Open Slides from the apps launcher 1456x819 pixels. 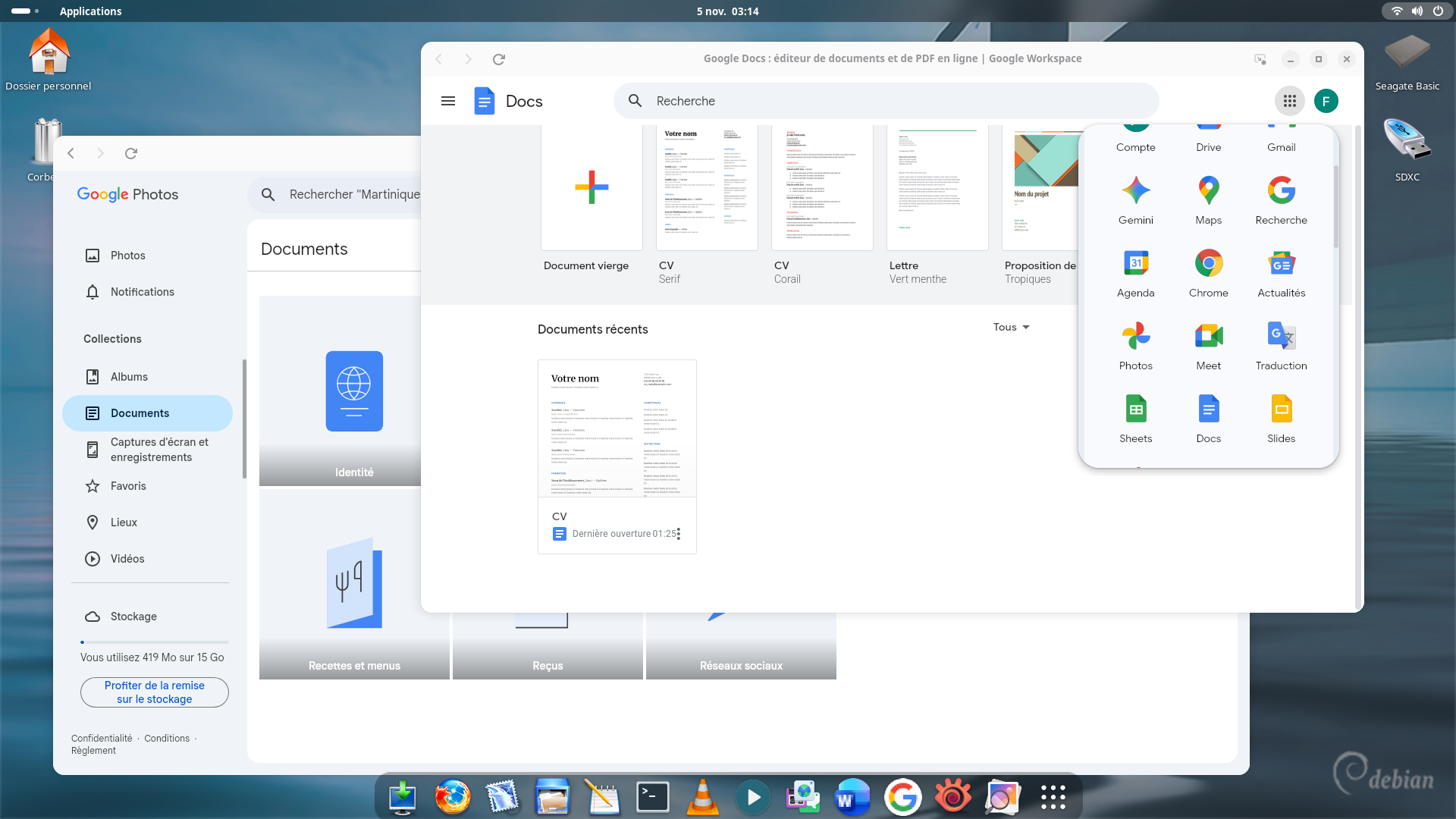pyautogui.click(x=1281, y=418)
